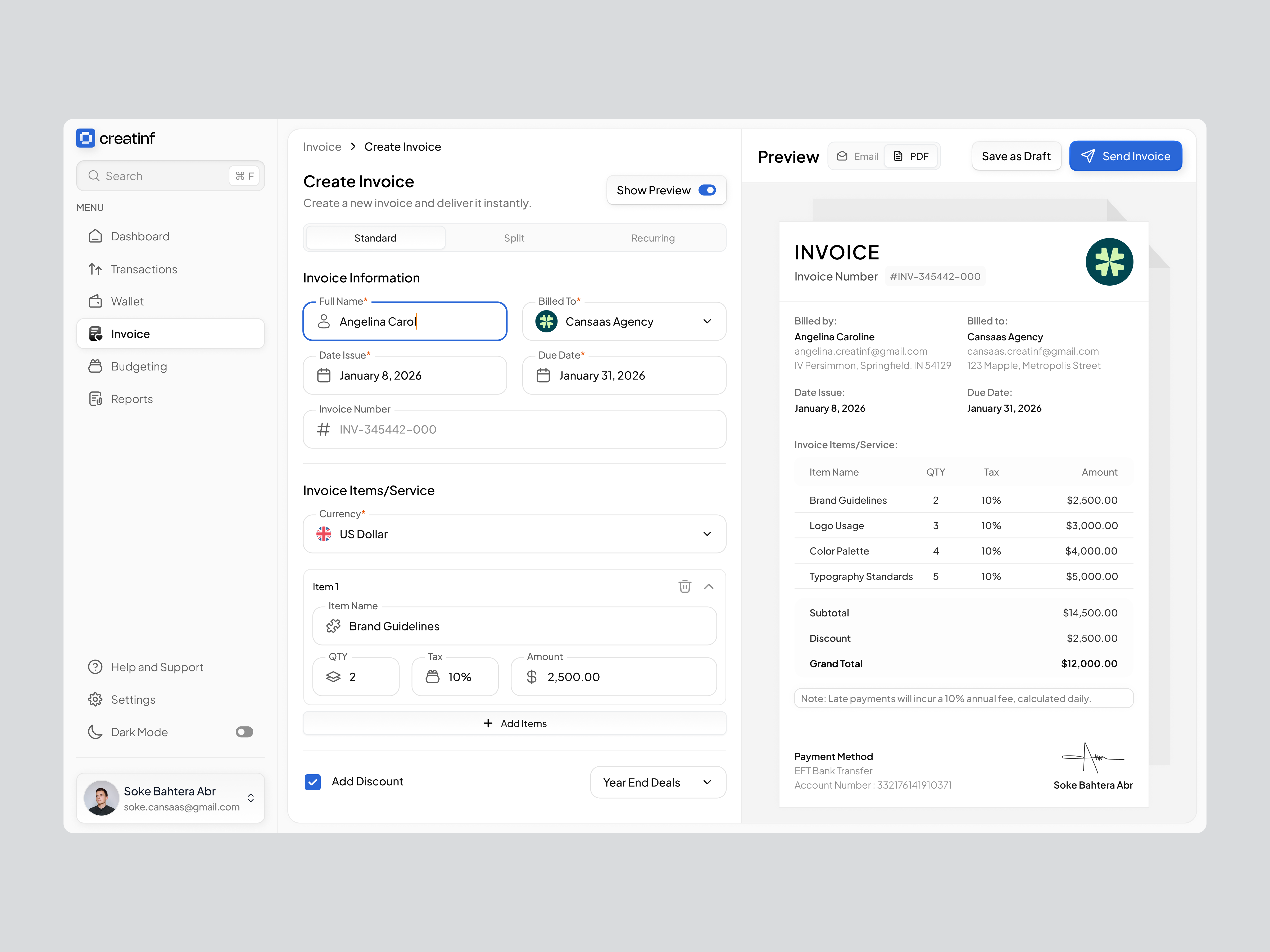Viewport: 1270px width, 952px height.
Task: Open the Billed To dropdown
Action: [x=624, y=321]
